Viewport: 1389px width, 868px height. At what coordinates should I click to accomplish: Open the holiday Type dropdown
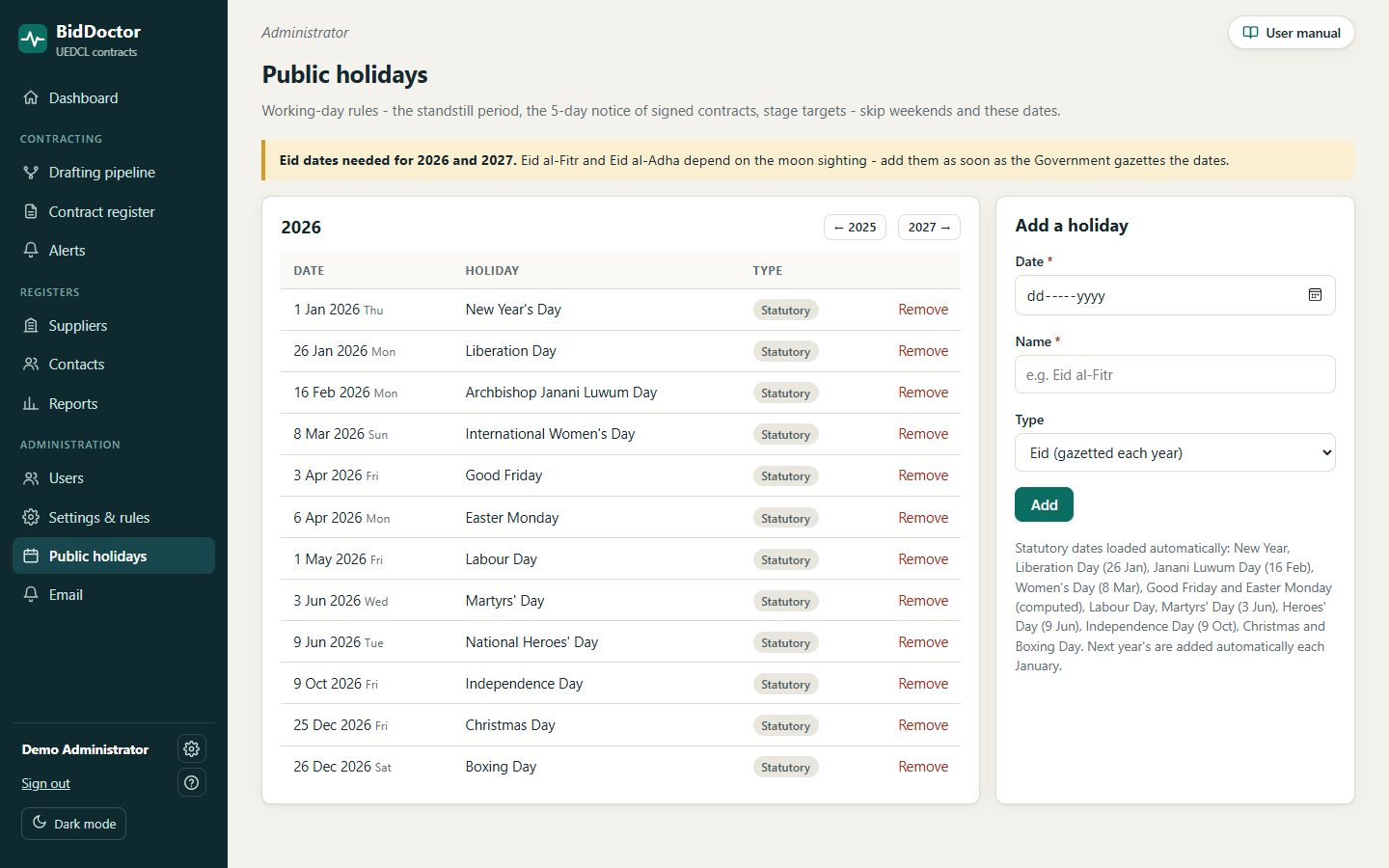[x=1175, y=452]
